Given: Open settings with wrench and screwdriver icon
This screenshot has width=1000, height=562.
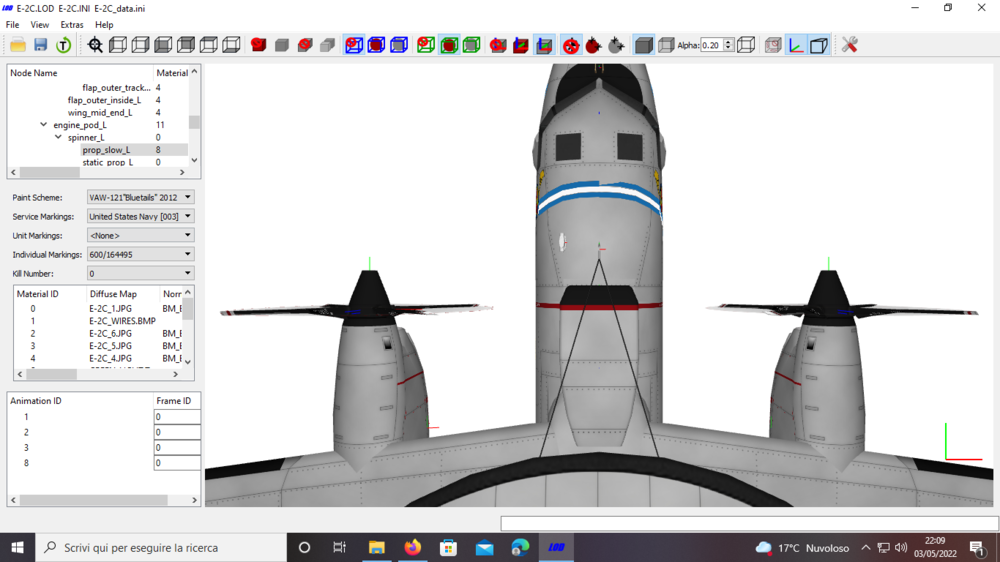Looking at the screenshot, I should (x=849, y=45).
